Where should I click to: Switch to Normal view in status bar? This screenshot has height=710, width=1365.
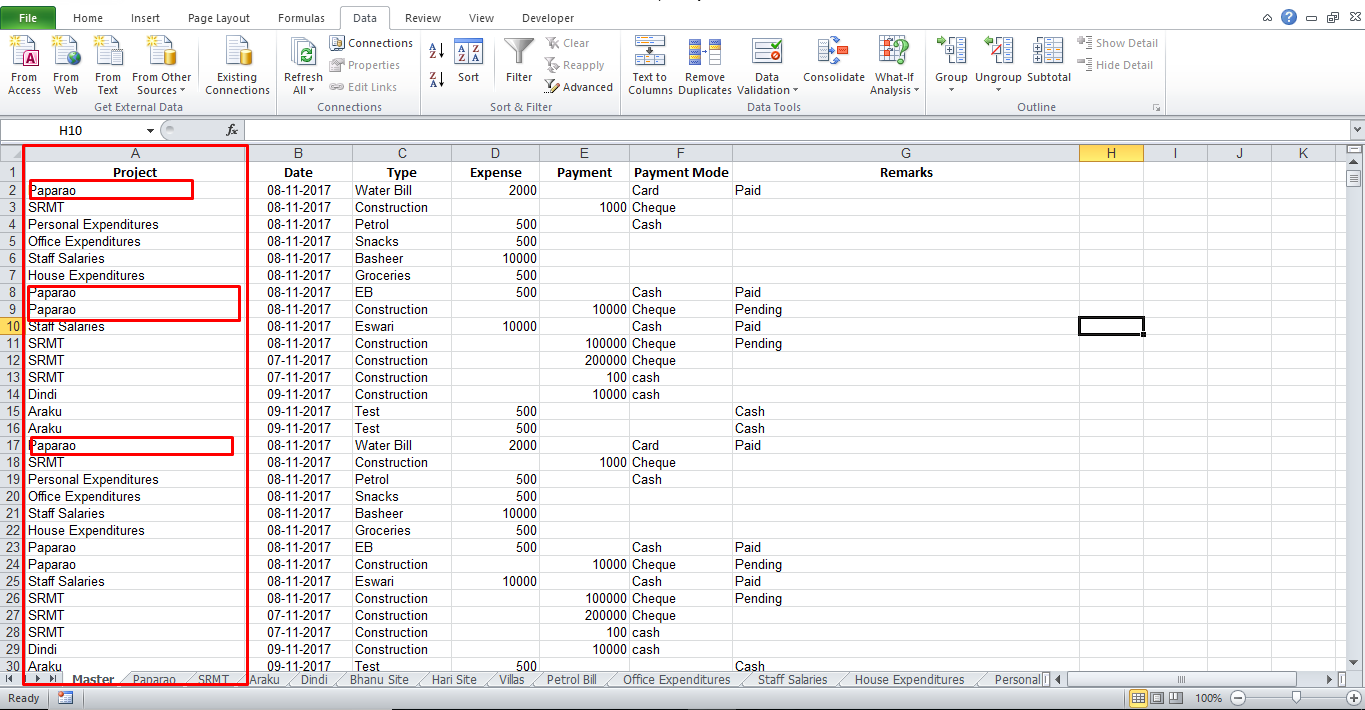pos(1139,698)
